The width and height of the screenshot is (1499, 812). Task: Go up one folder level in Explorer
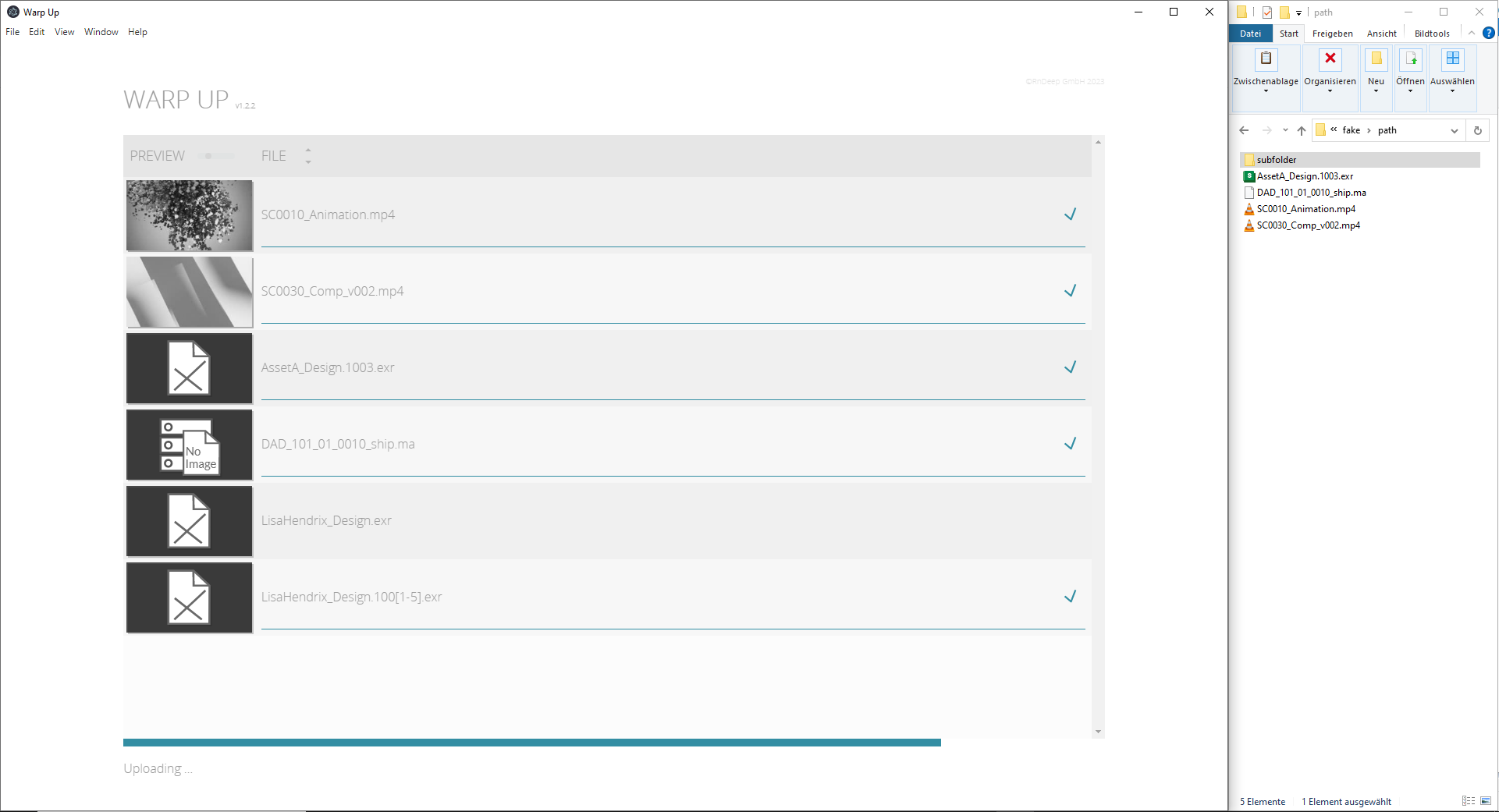pos(1301,130)
